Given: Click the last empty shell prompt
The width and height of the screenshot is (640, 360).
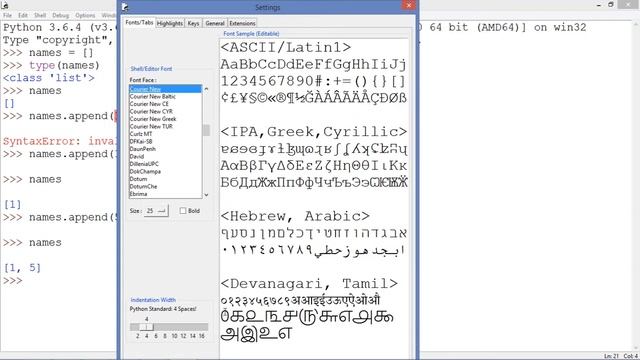Looking at the screenshot, I should [x=13, y=281].
